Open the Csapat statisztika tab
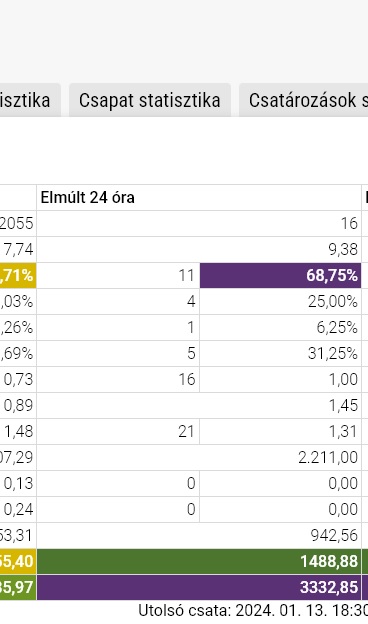This screenshot has width=368, height=624. coord(150,100)
